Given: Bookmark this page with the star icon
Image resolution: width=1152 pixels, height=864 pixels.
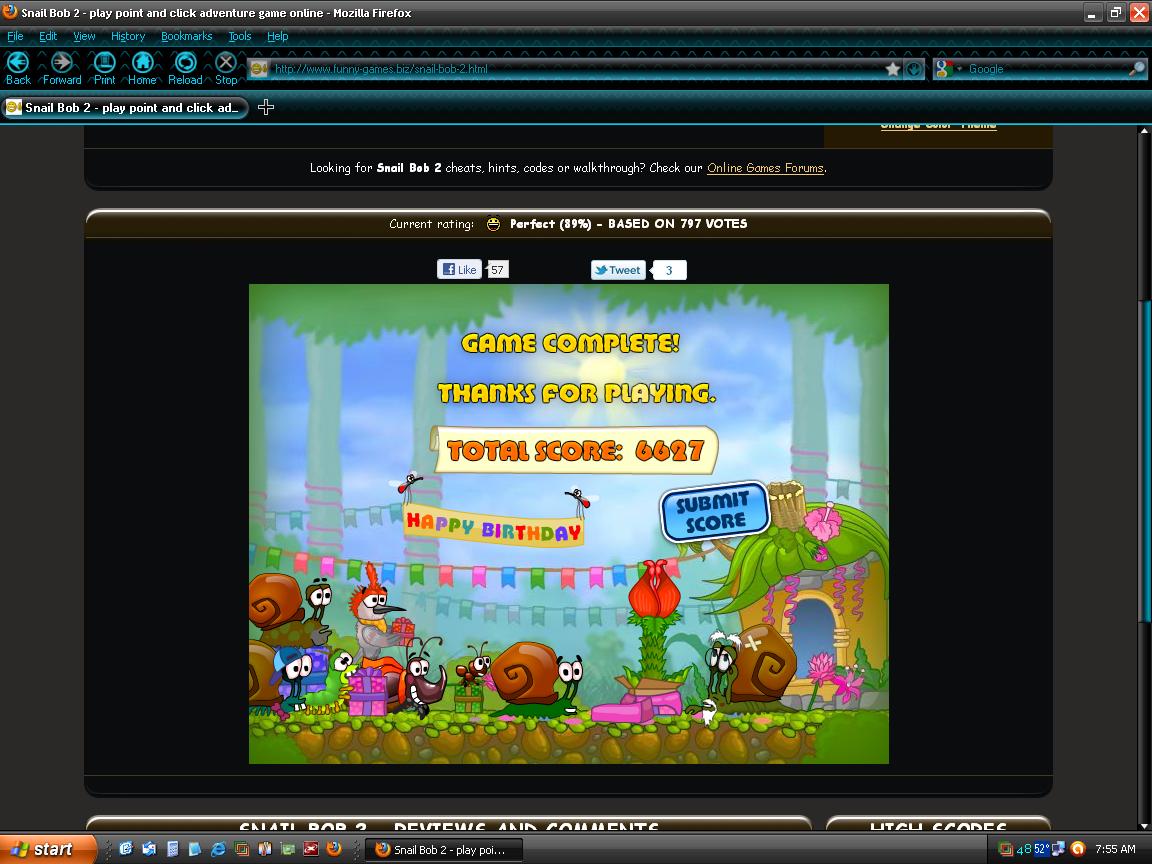Looking at the screenshot, I should point(893,69).
